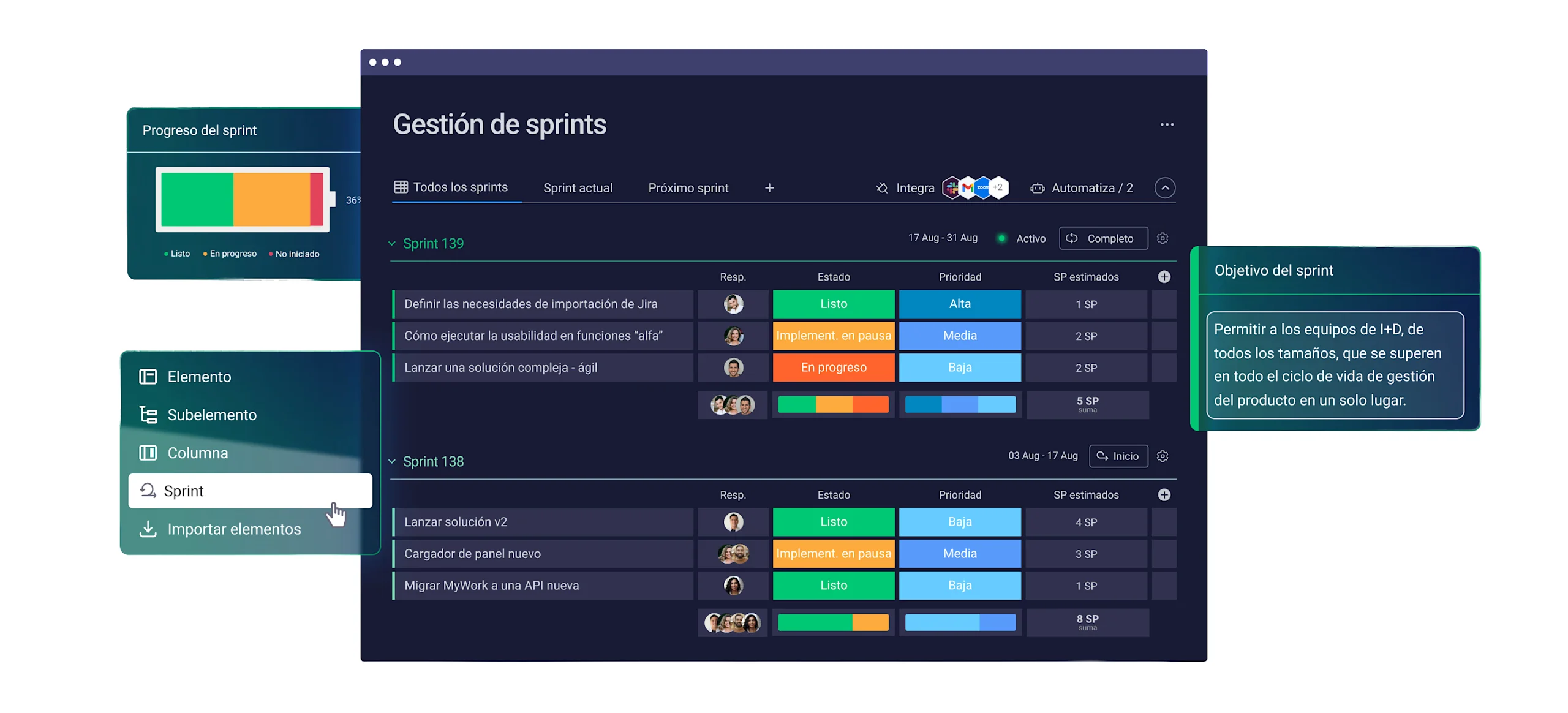Choose Importar elementos from the menu

click(x=249, y=529)
